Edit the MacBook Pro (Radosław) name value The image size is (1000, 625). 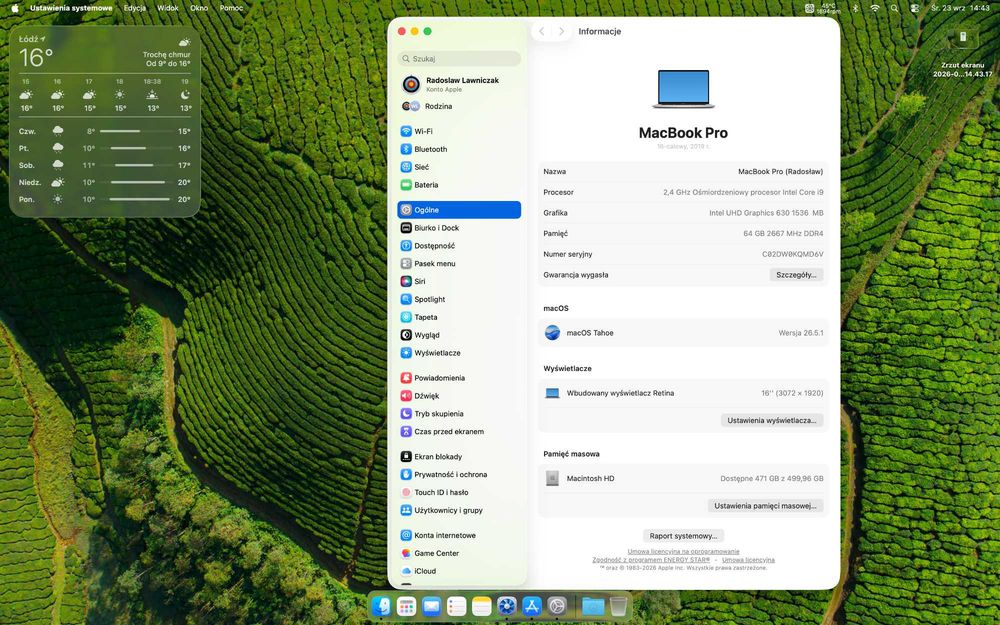pos(780,172)
